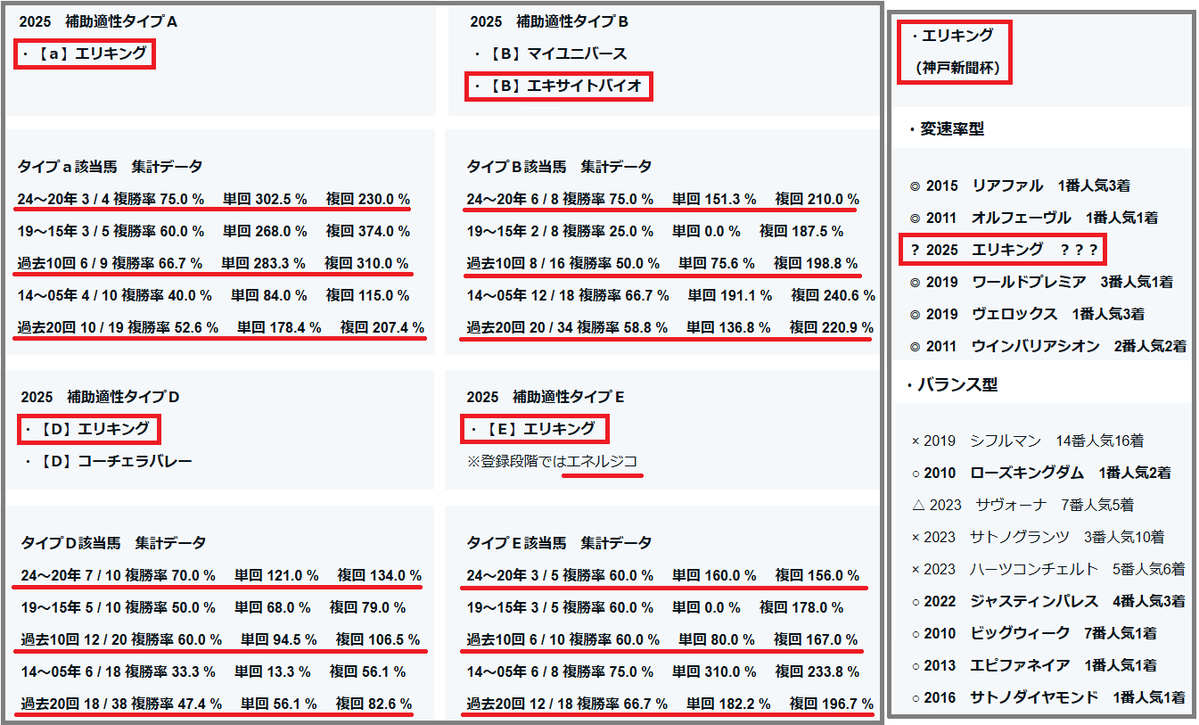Viewport: 1199px width, 725px height.
Task: Click the ・変速率型 section heading
Action: [x=947, y=129]
